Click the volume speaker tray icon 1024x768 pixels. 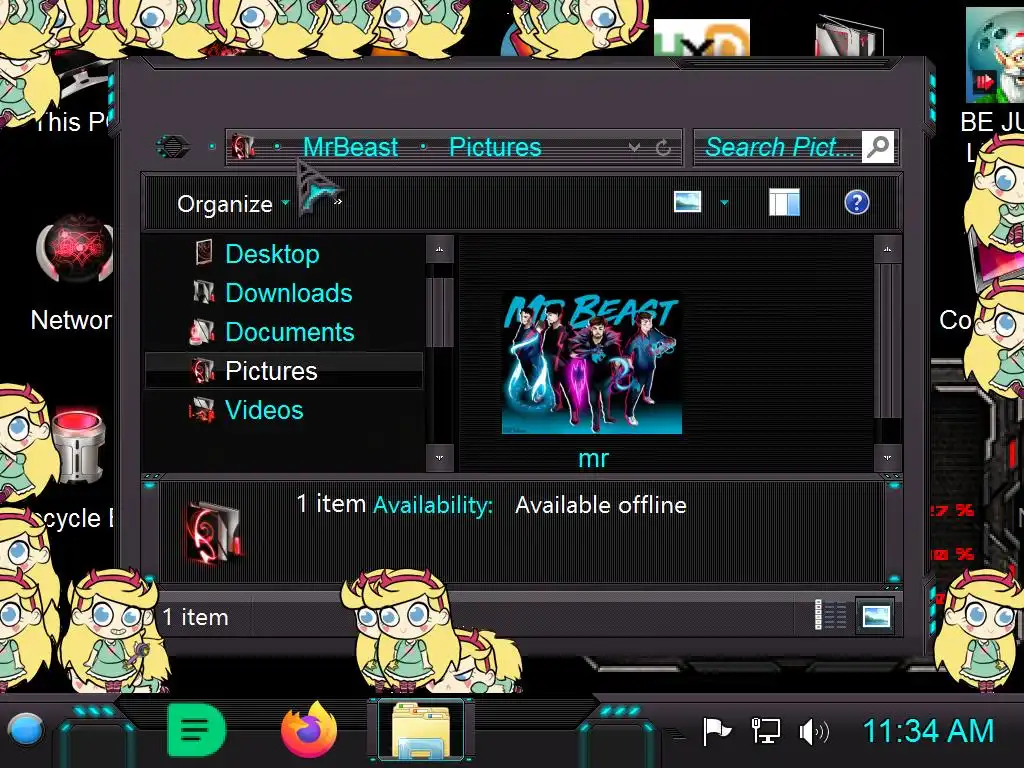814,732
